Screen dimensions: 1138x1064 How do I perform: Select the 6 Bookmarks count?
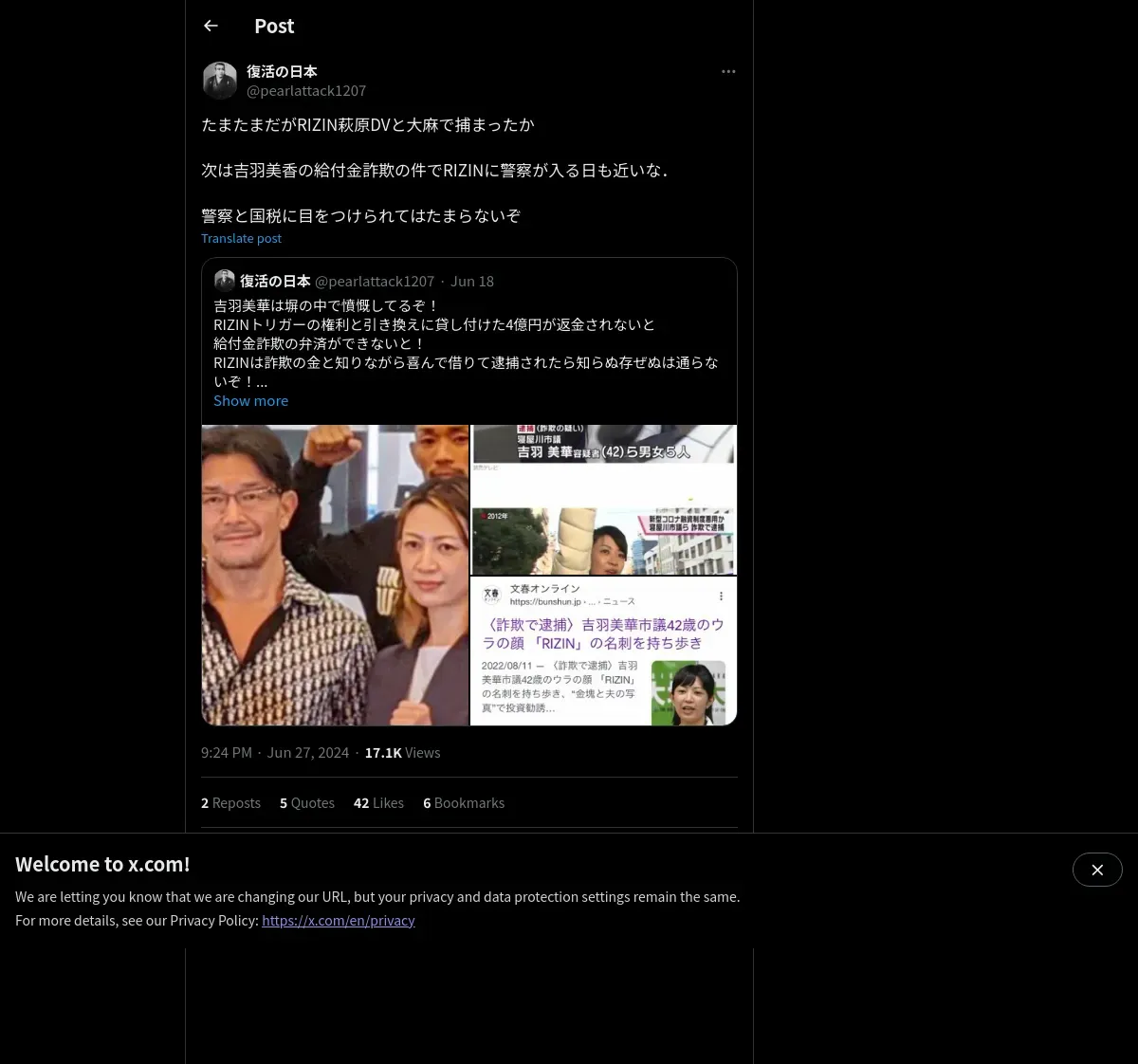[x=464, y=802]
